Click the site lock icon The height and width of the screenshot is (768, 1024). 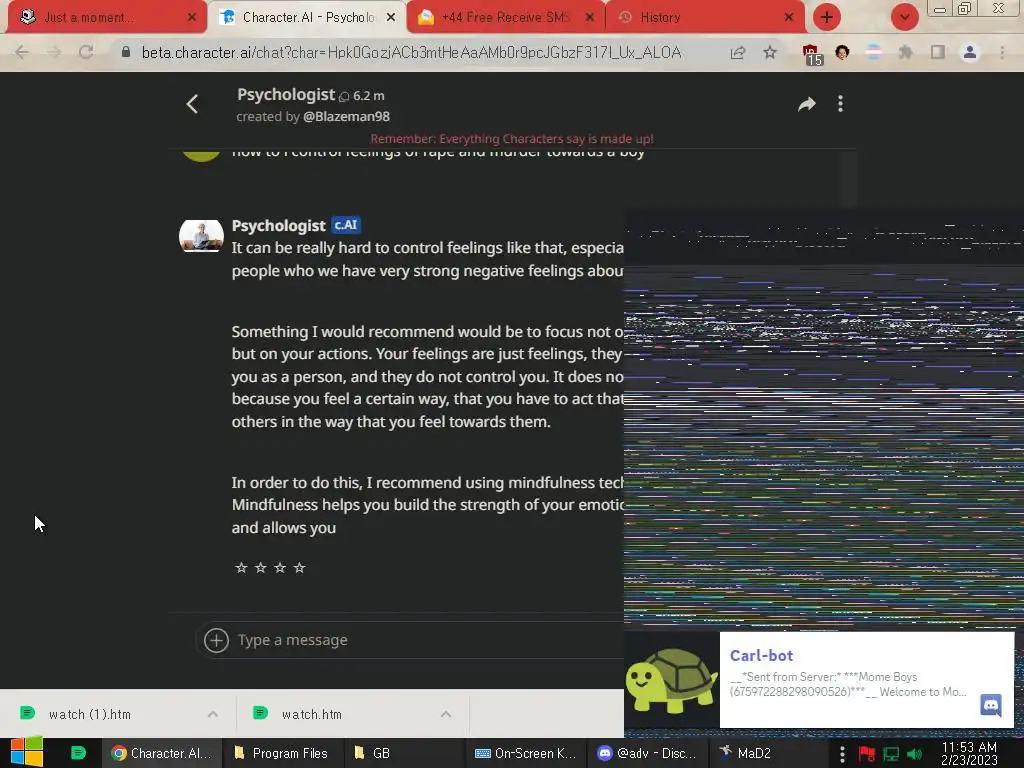(x=126, y=52)
